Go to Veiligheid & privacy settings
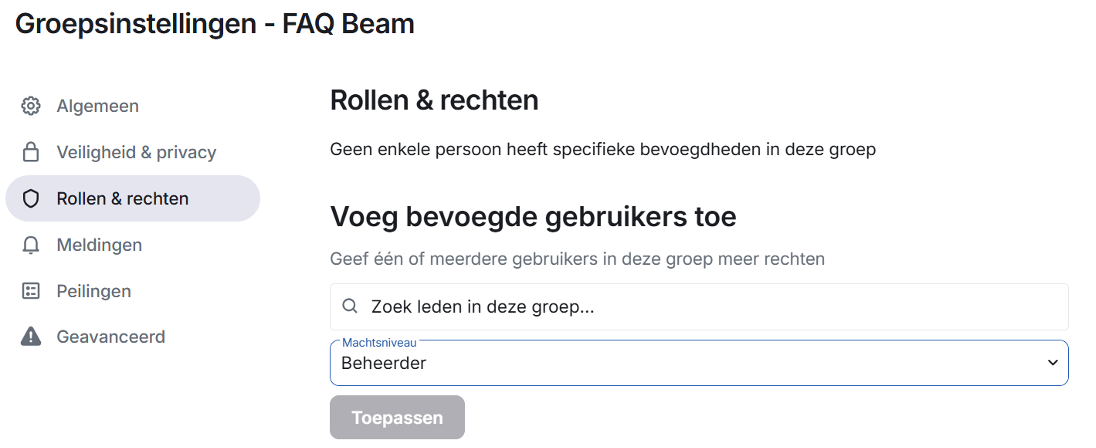The image size is (1096, 448). (136, 152)
